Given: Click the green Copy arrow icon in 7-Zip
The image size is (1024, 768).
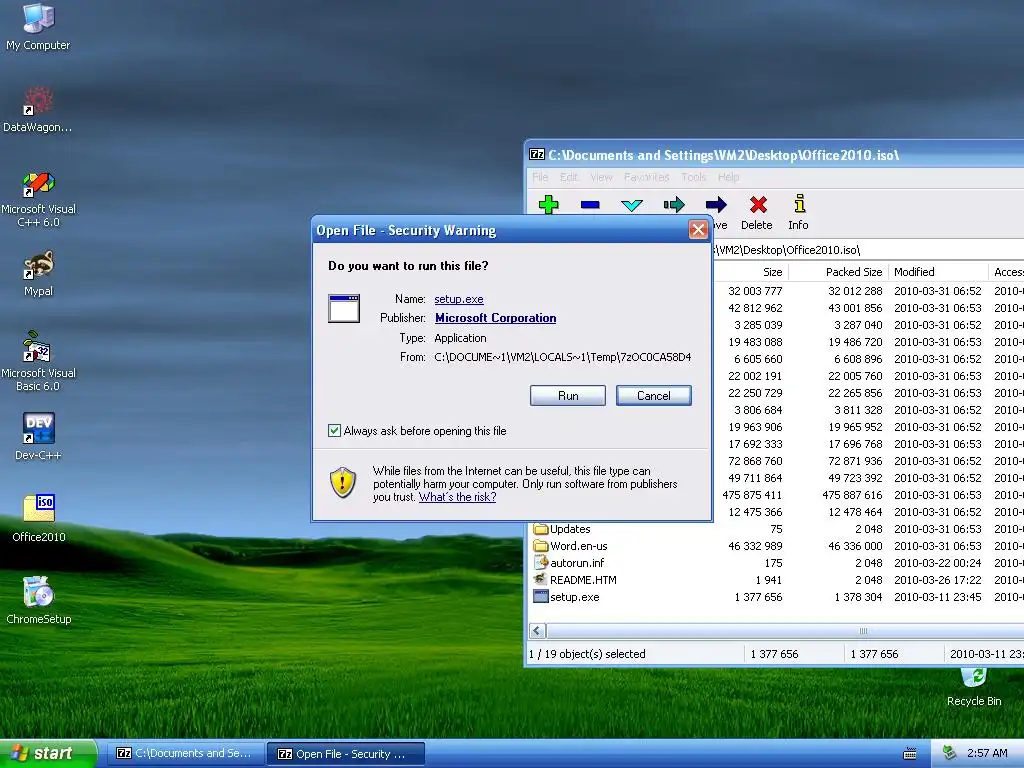Looking at the screenshot, I should tap(674, 205).
